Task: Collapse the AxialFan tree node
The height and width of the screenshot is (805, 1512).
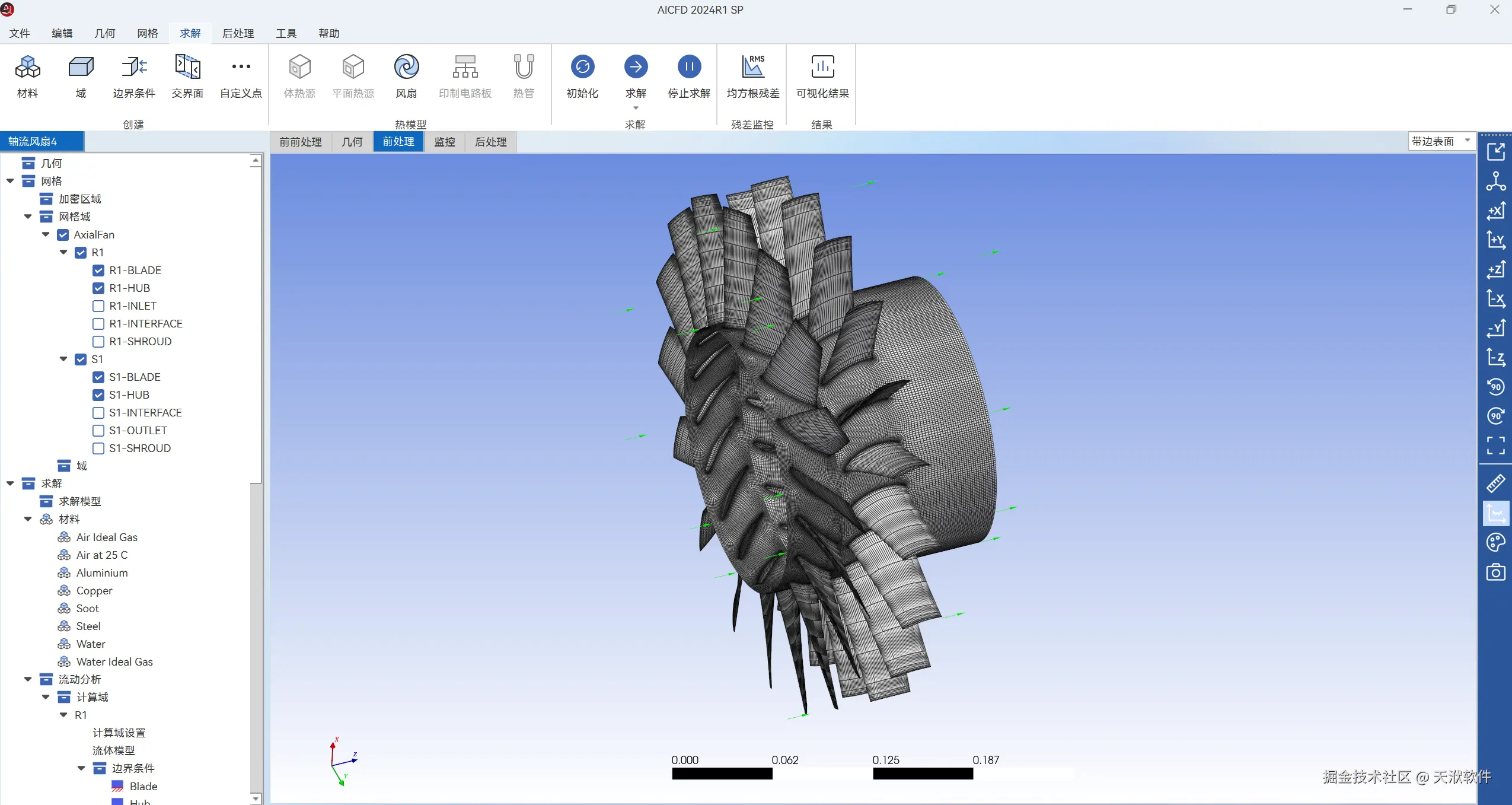Action: (x=46, y=235)
